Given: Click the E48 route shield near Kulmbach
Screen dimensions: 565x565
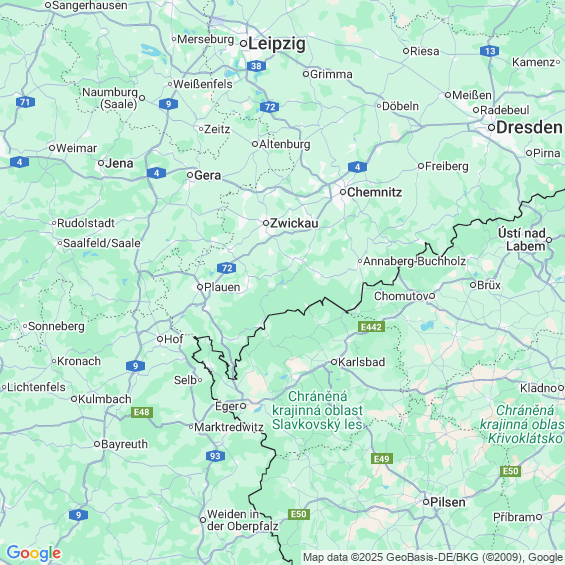Looking at the screenshot, I should tap(142, 412).
